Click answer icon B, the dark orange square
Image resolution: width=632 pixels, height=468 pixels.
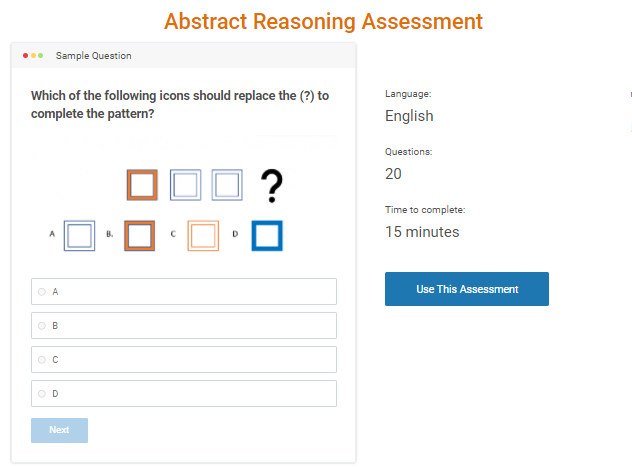tap(139, 235)
